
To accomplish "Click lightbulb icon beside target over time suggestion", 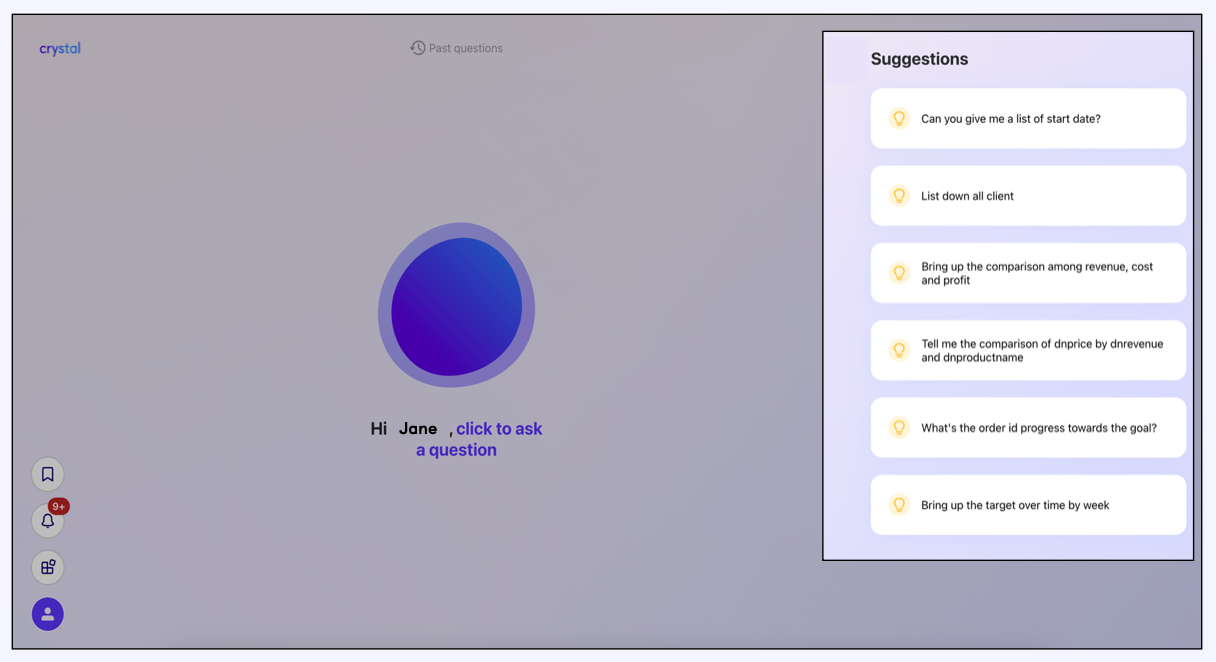I will pos(899,505).
